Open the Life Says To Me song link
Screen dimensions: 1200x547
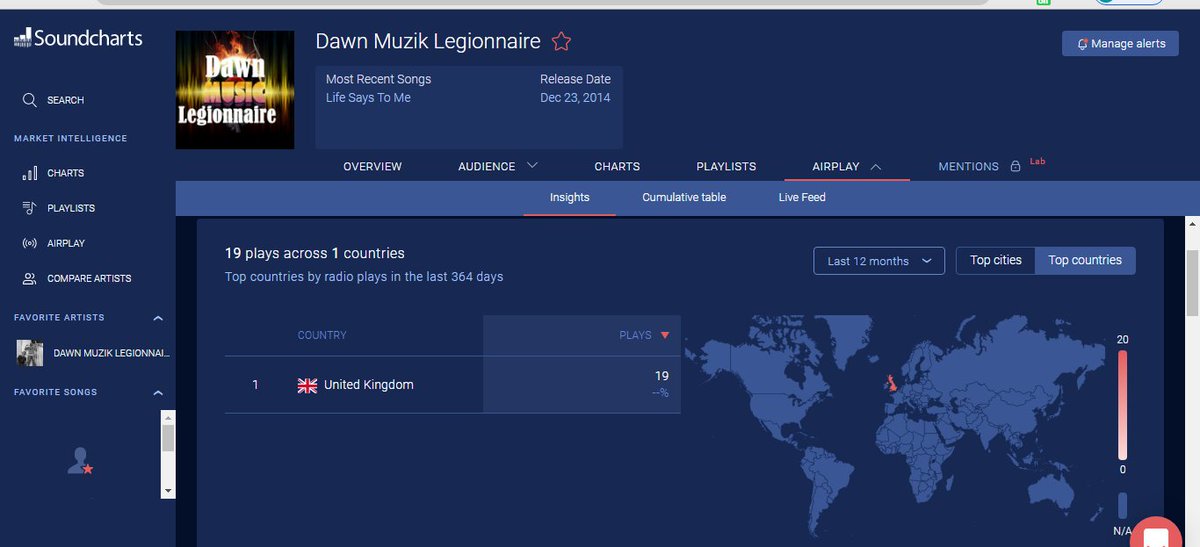click(x=368, y=98)
